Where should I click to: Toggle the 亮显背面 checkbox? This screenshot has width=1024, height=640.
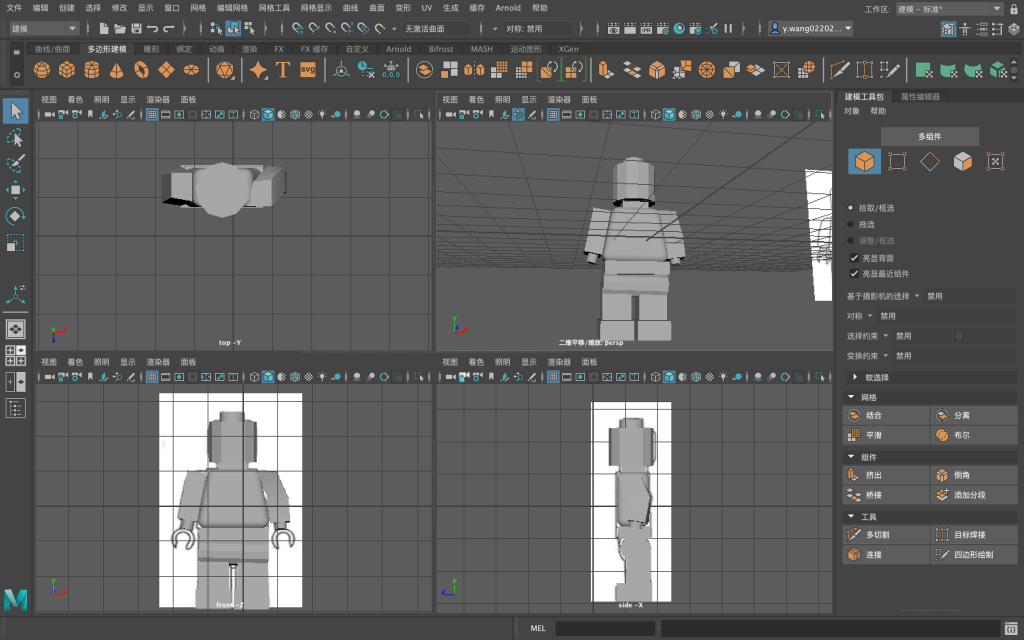(854, 258)
